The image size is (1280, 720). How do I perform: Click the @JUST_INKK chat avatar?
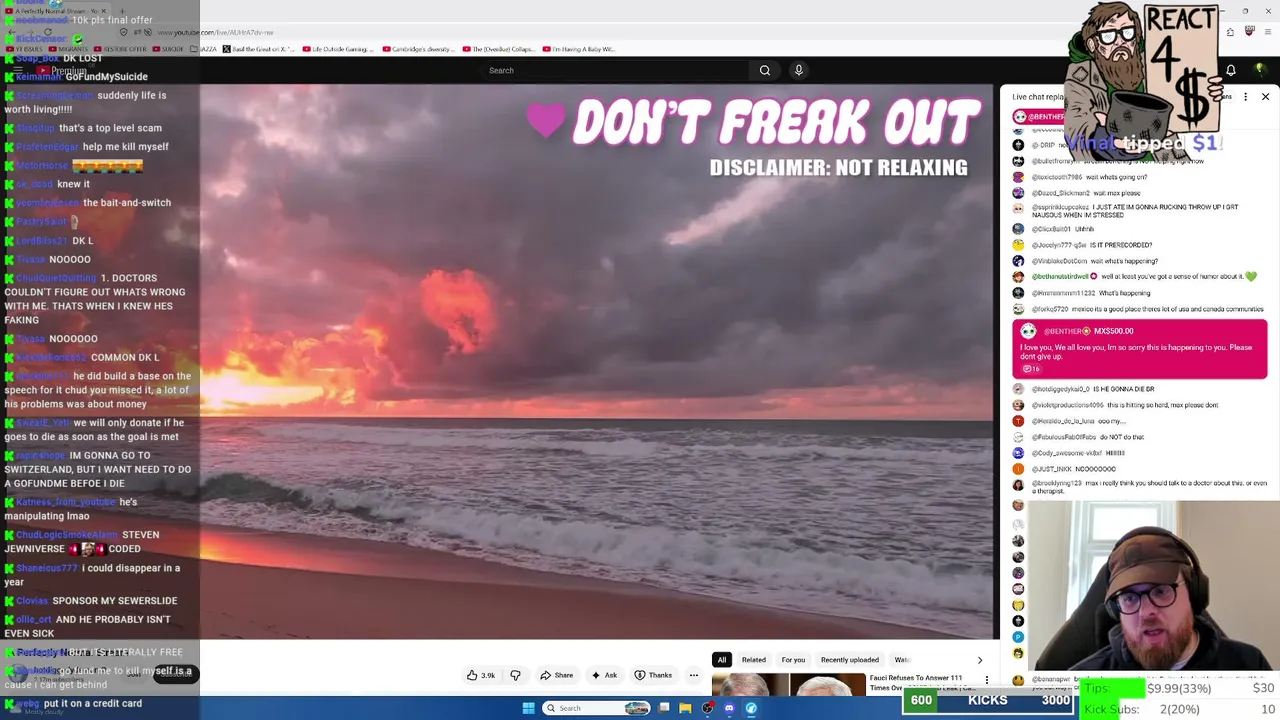(1018, 469)
